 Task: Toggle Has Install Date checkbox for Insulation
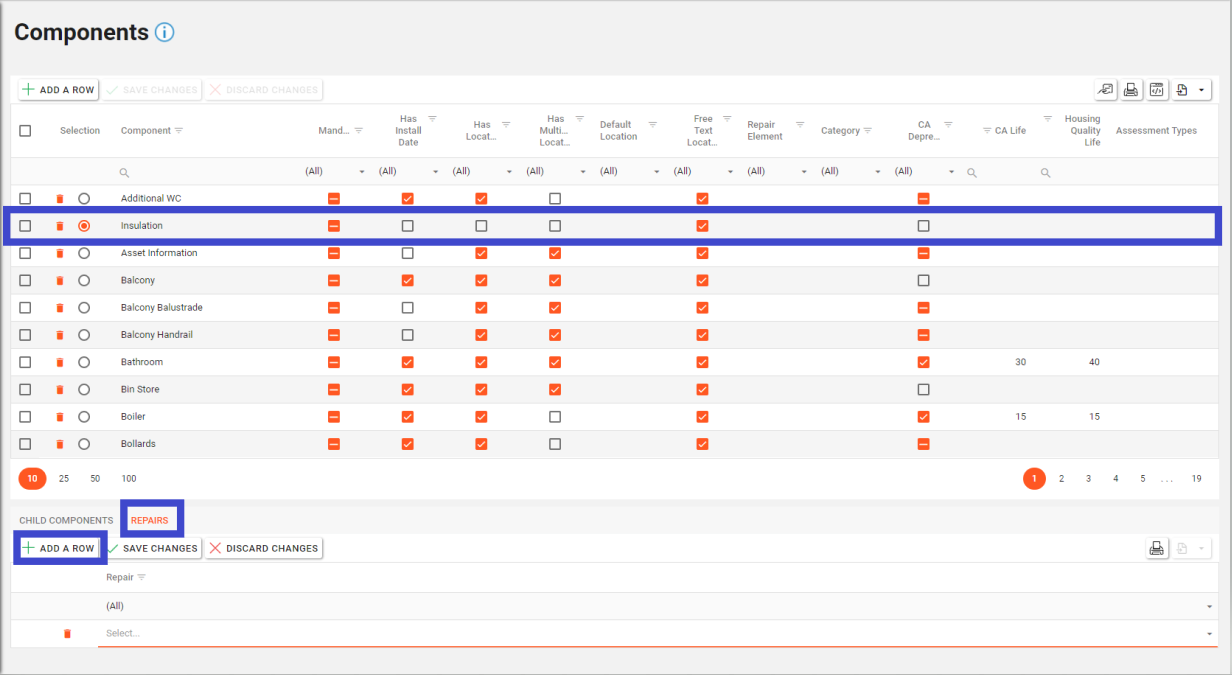pyautogui.click(x=407, y=226)
